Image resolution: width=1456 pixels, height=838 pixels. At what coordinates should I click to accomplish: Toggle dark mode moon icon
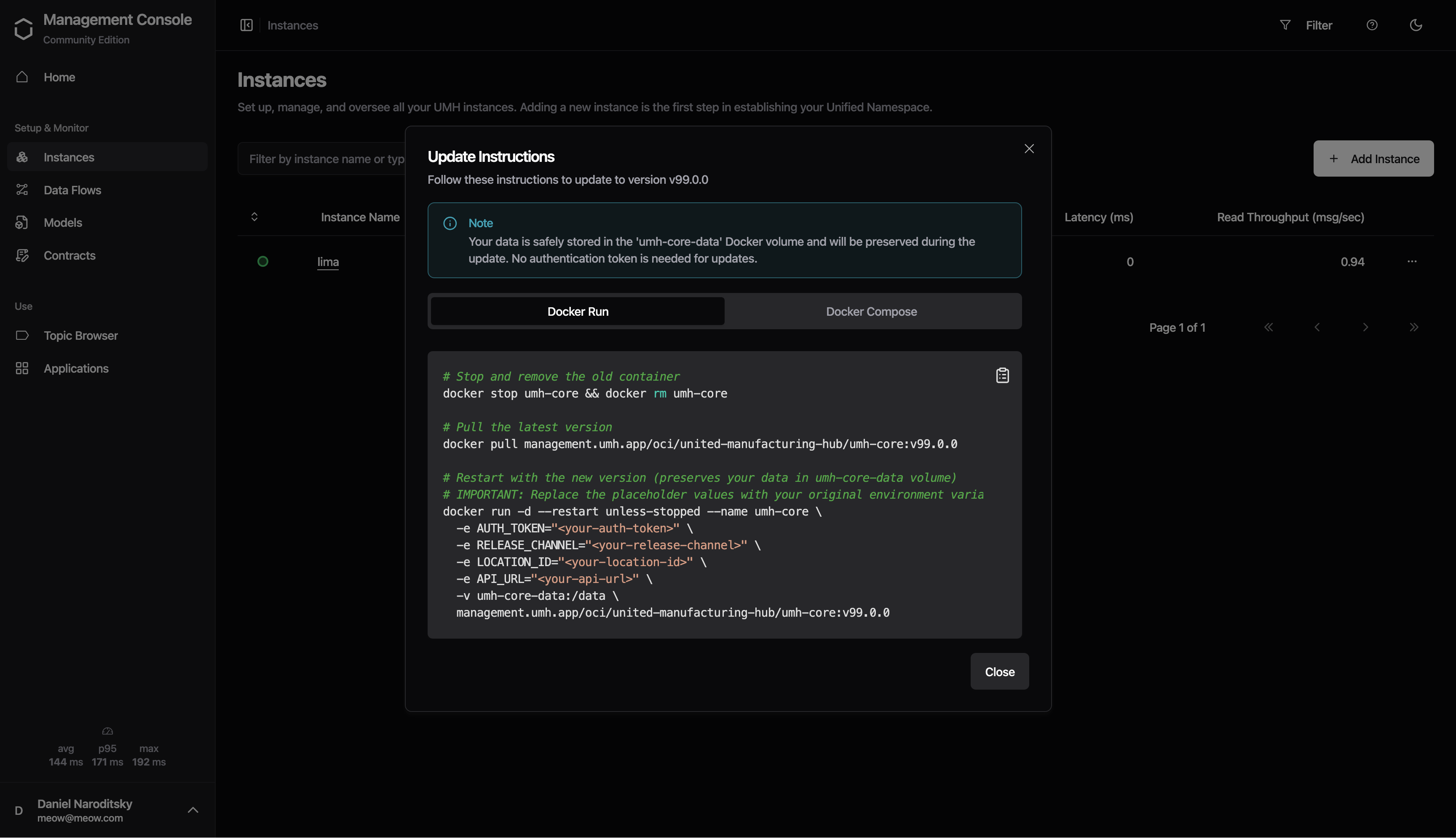tap(1416, 25)
